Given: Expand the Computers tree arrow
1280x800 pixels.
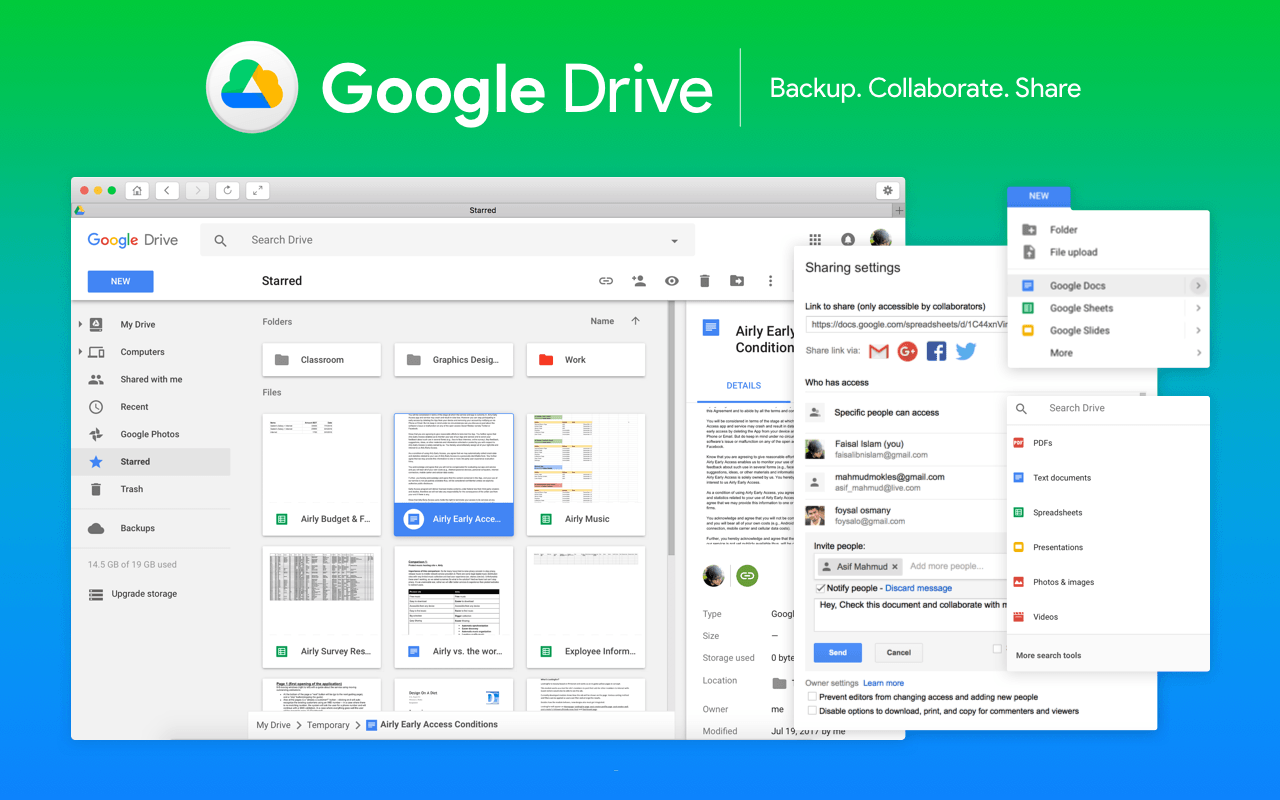Looking at the screenshot, I should 80,352.
